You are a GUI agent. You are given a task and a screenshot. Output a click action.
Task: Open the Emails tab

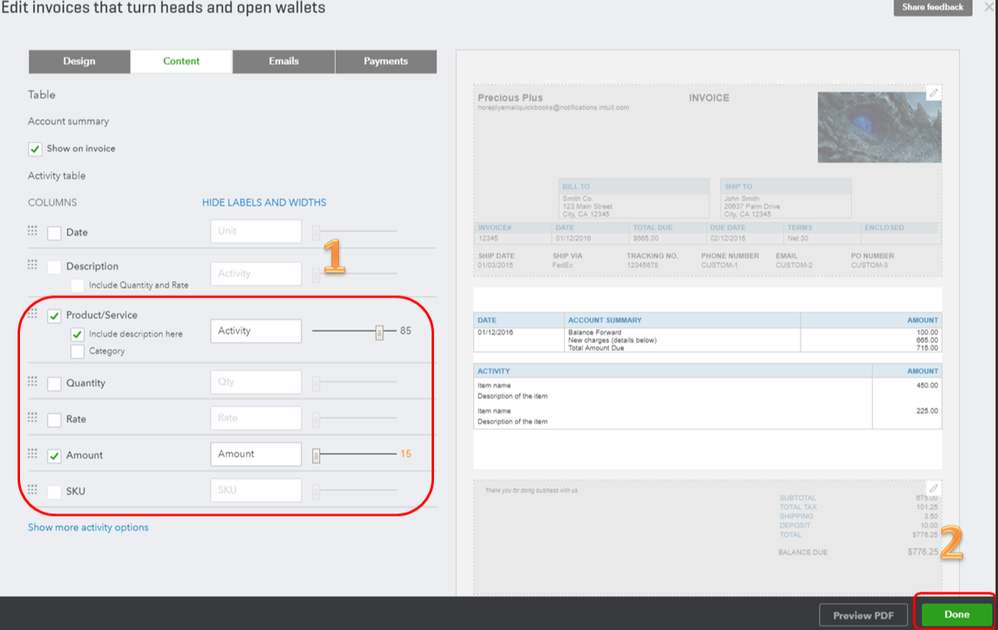283,61
